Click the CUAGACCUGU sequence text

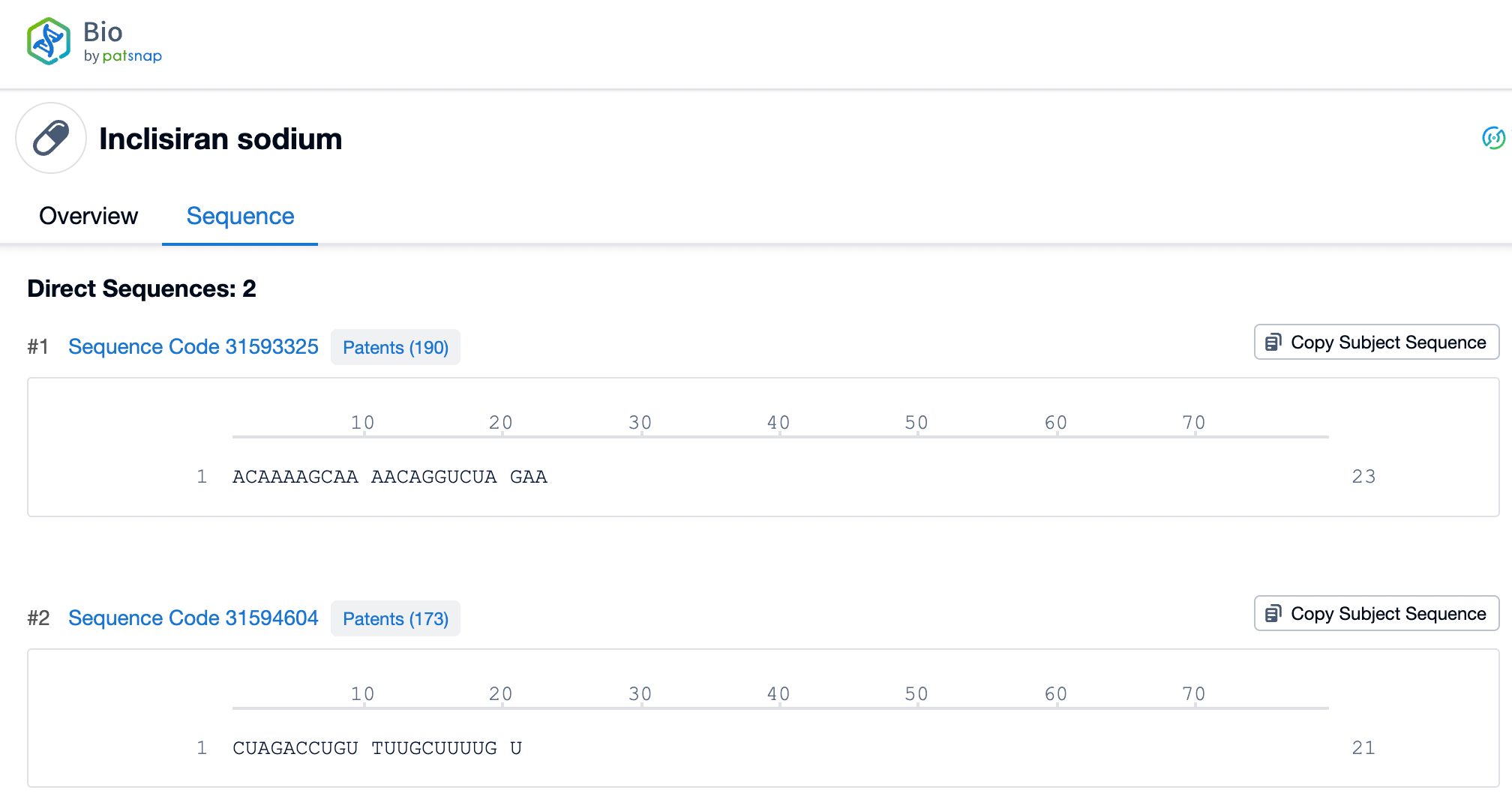(x=295, y=748)
